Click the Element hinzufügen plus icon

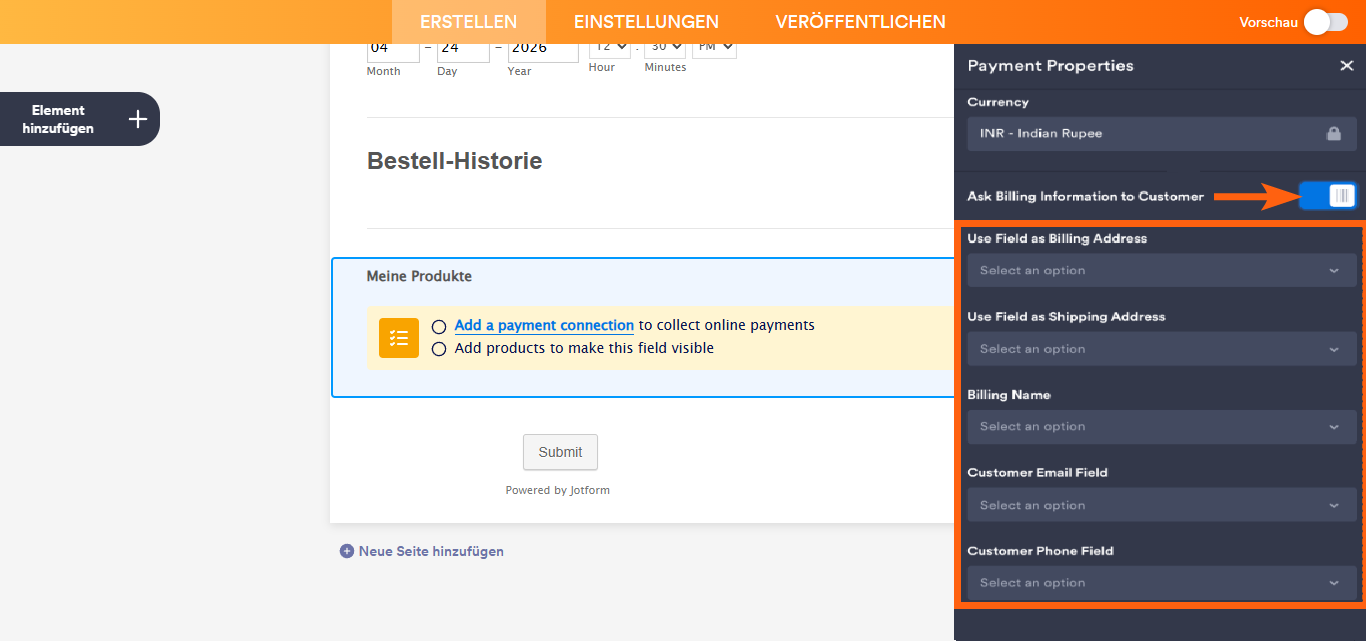pos(137,118)
